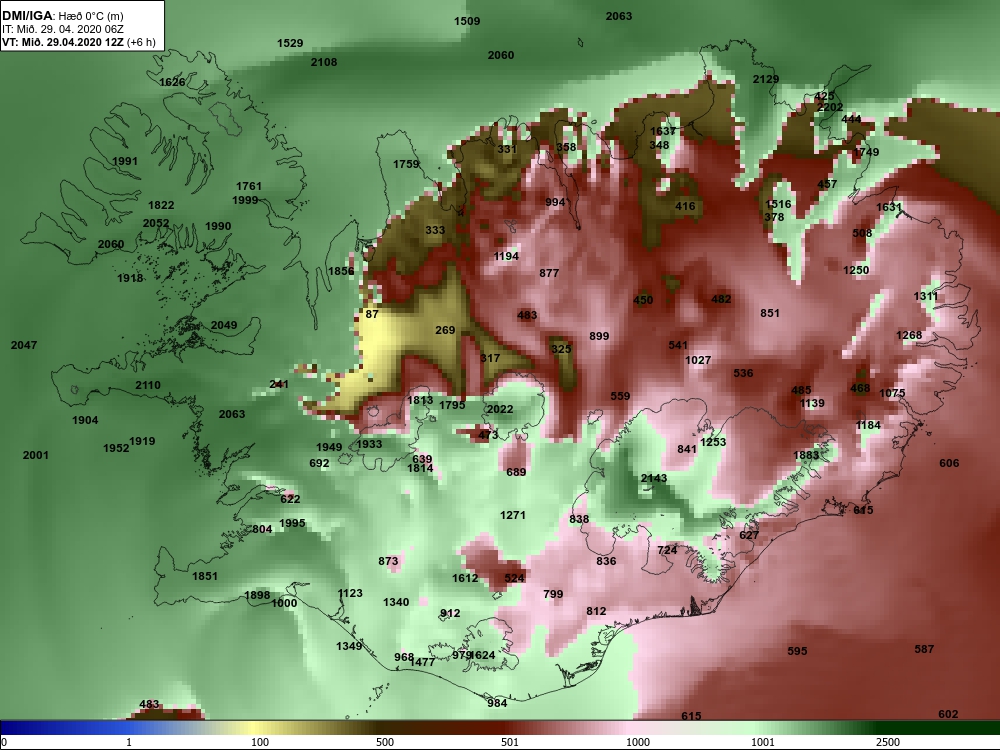Click the map value 416

pos(685,206)
